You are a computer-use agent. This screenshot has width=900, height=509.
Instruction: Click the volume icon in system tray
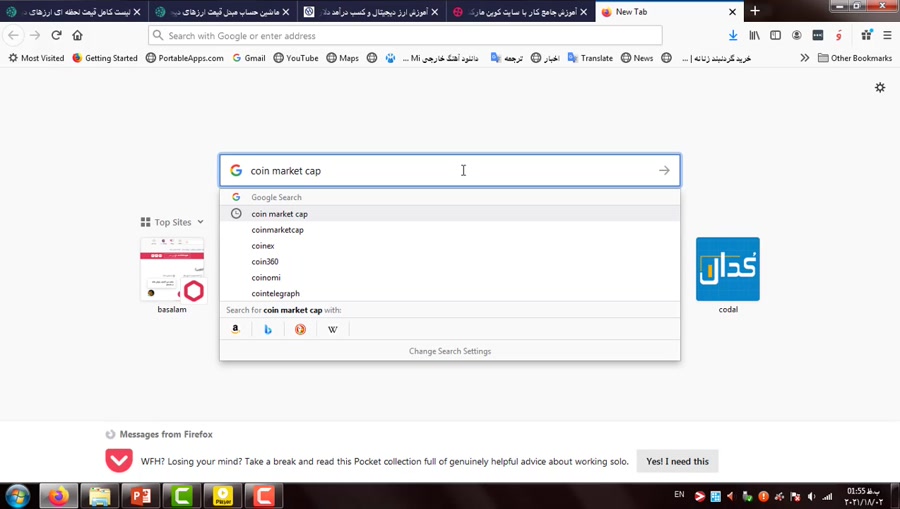click(x=811, y=496)
